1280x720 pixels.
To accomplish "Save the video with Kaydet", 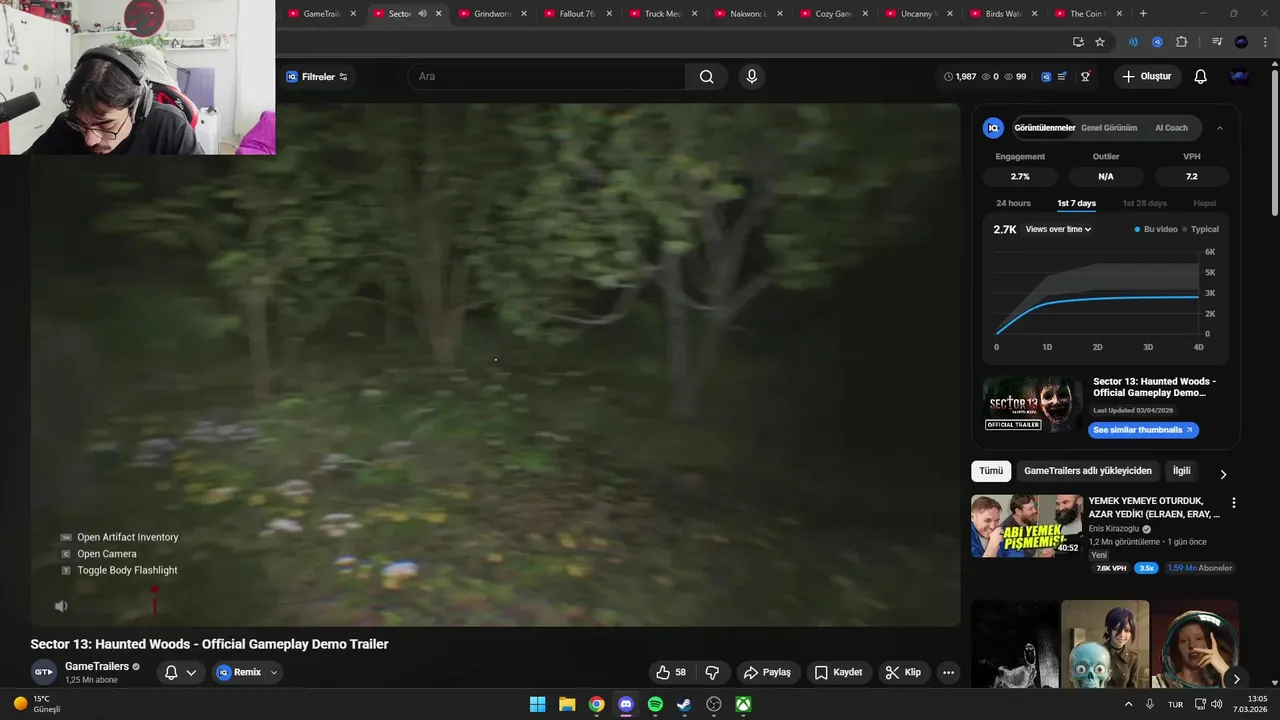I will click(x=838, y=672).
